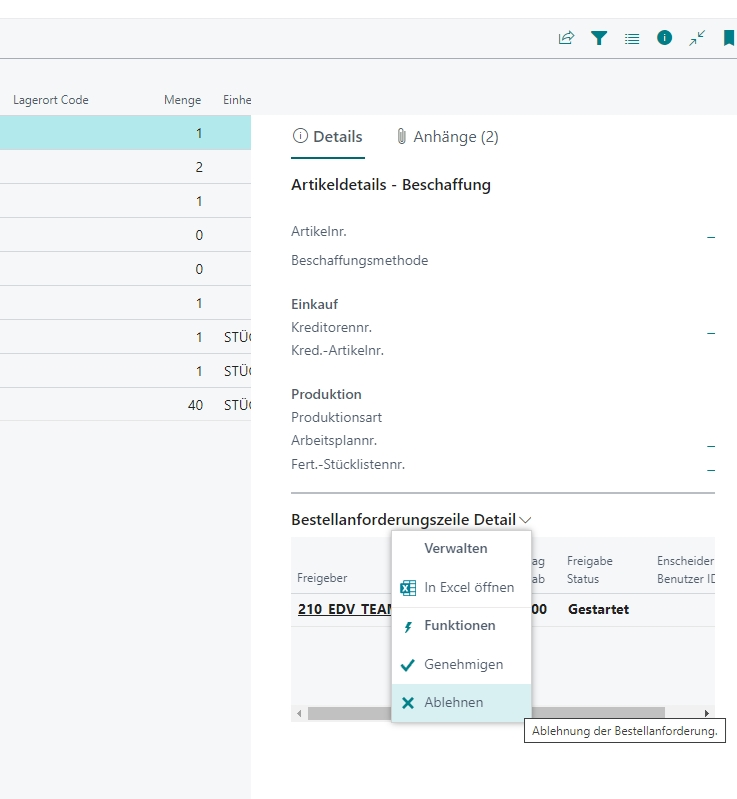
Task: Click the Excel icon beside In Excel öffnen
Action: [x=408, y=588]
